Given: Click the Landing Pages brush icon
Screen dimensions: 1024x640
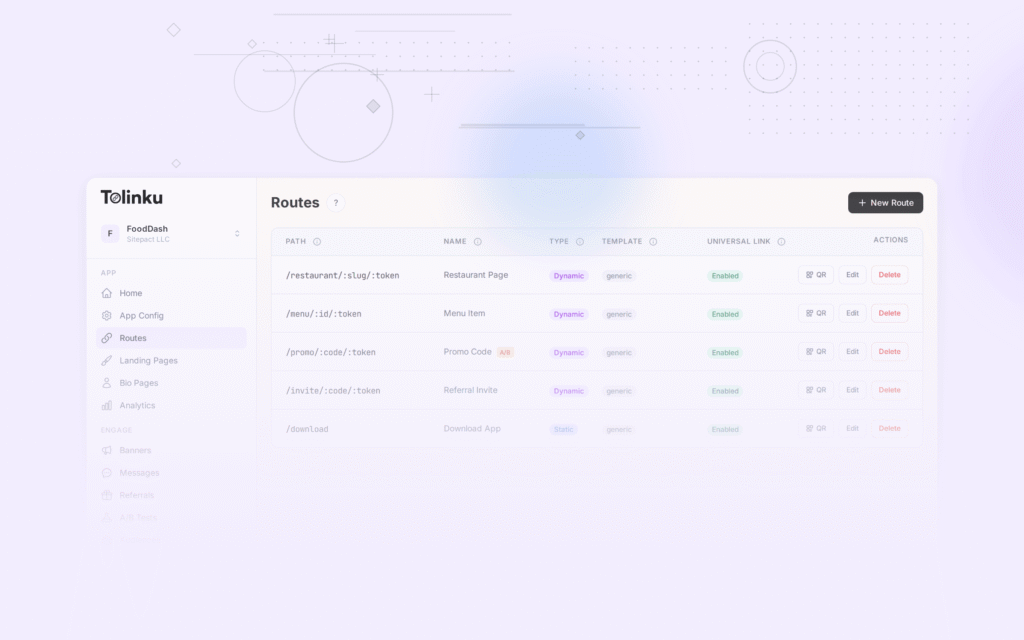Looking at the screenshot, I should pos(106,360).
